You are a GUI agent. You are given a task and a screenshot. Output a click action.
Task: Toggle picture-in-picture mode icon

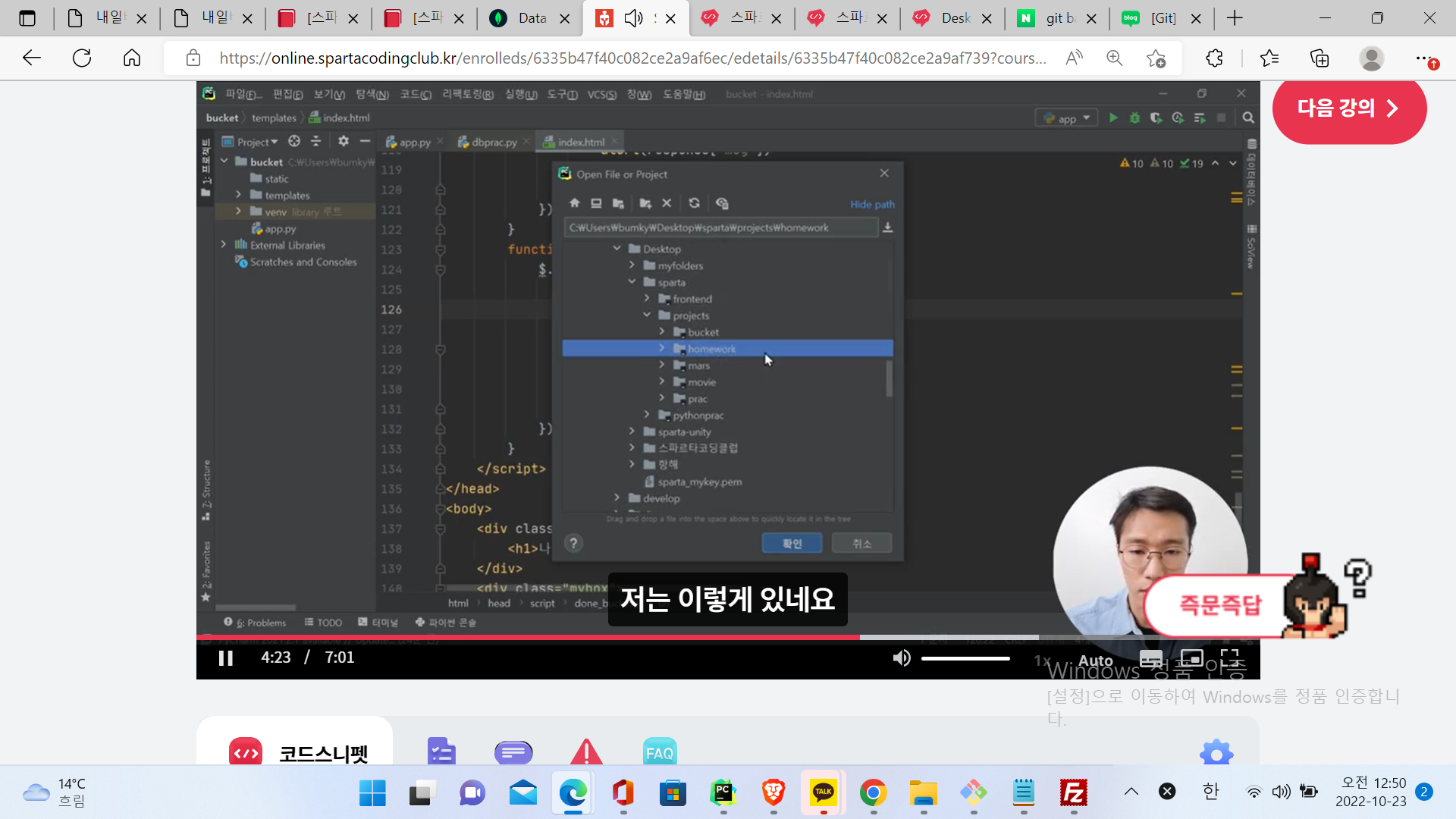click(x=1191, y=658)
